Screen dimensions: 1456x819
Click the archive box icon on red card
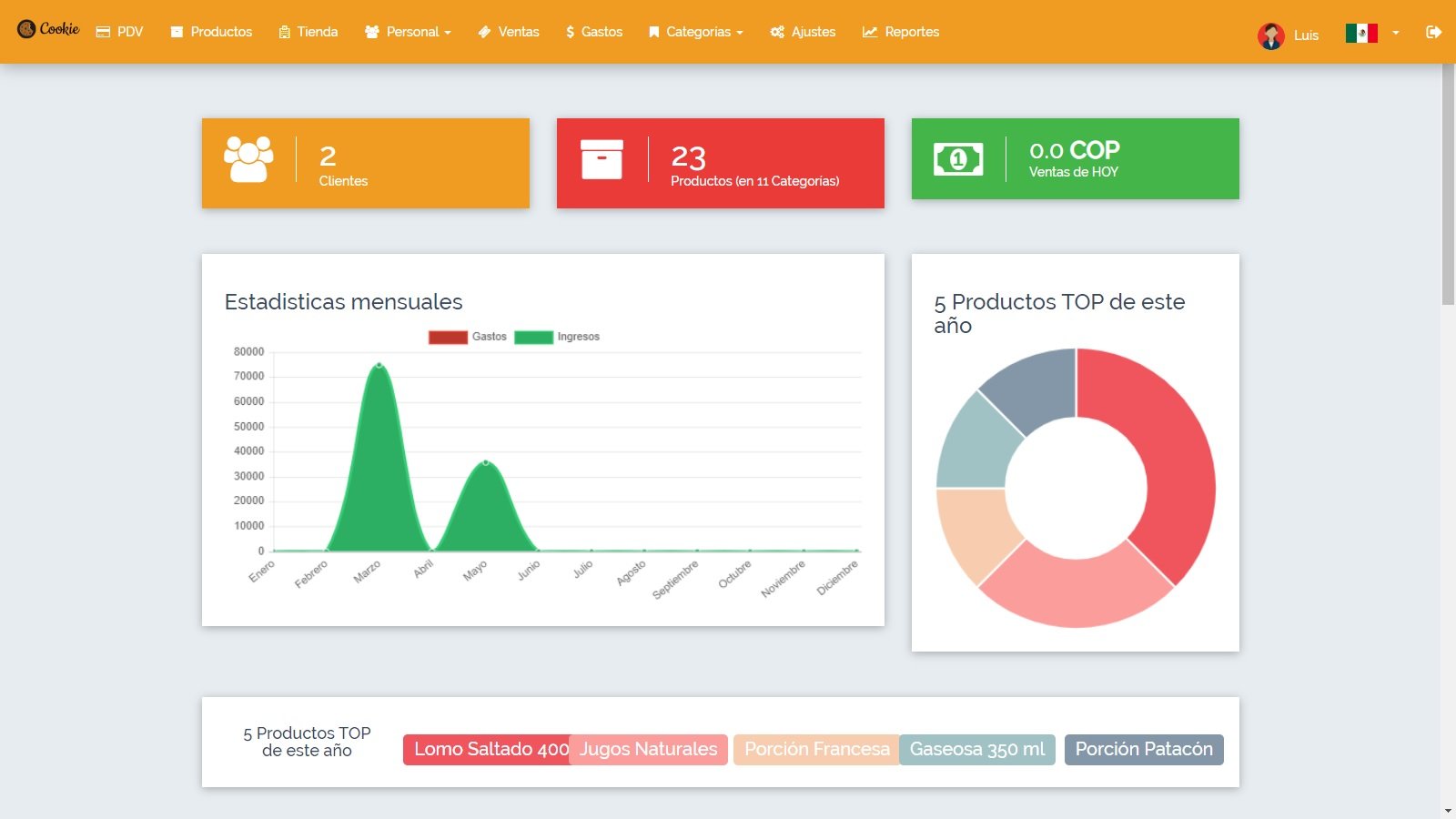[x=602, y=159]
